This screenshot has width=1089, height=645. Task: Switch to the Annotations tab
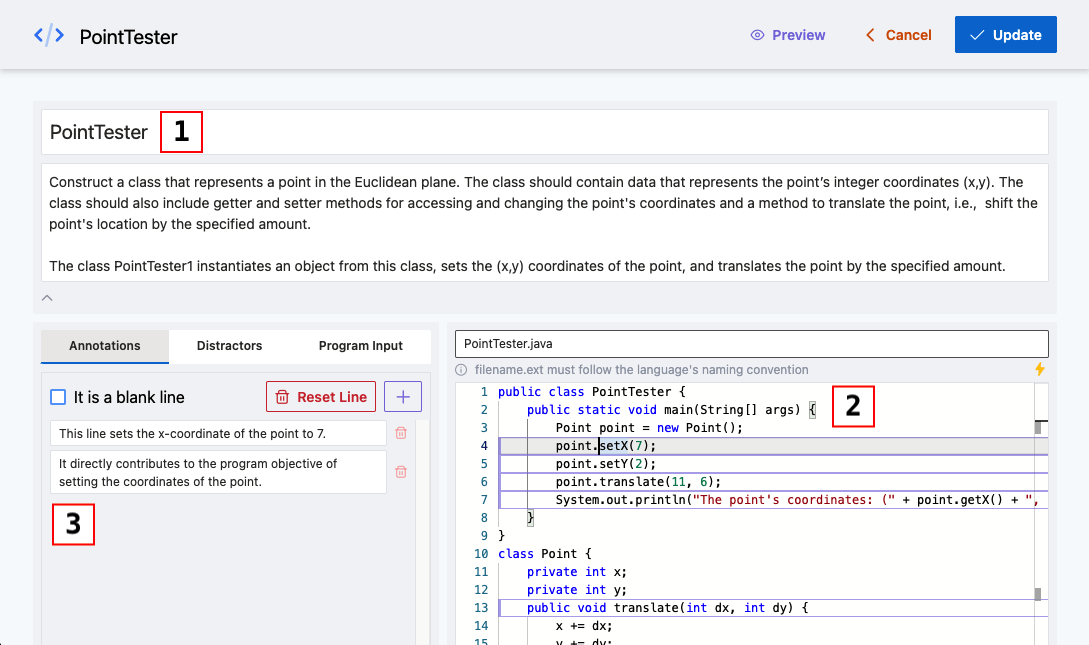point(105,346)
